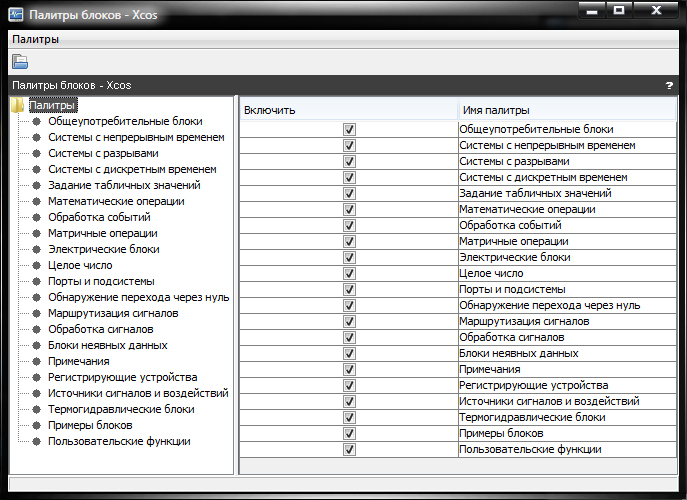Disable Матричные операции palette checkbox
Viewport: 687px width, 500px height.
click(x=349, y=241)
